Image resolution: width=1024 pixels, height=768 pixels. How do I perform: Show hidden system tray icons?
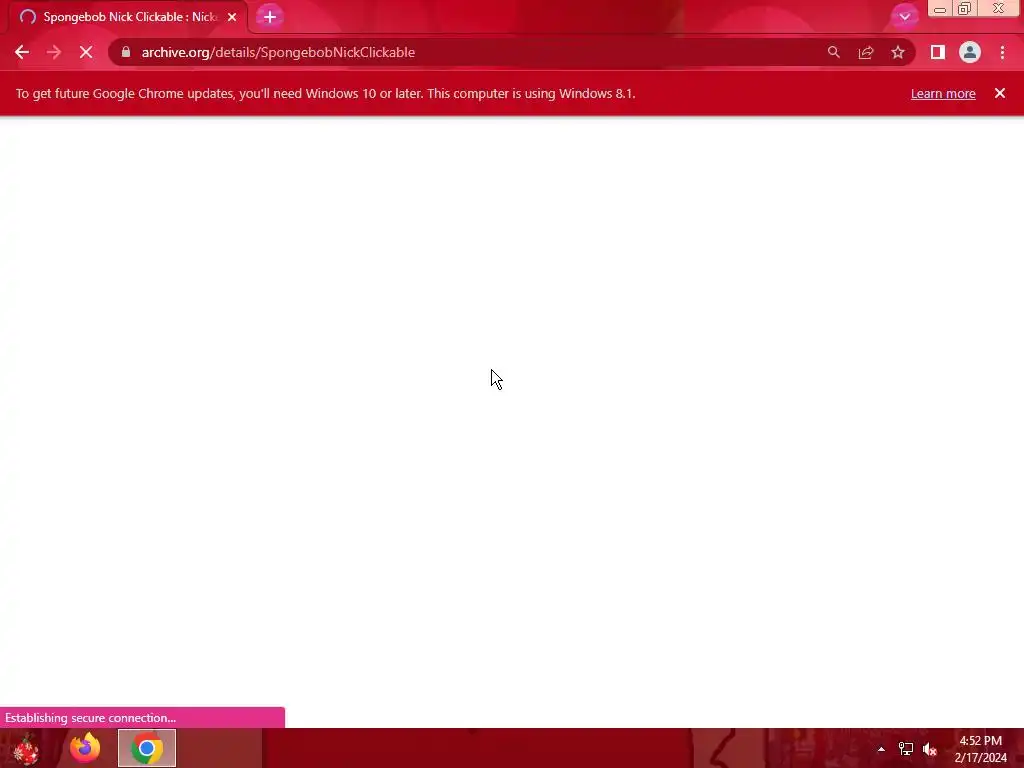[881, 749]
